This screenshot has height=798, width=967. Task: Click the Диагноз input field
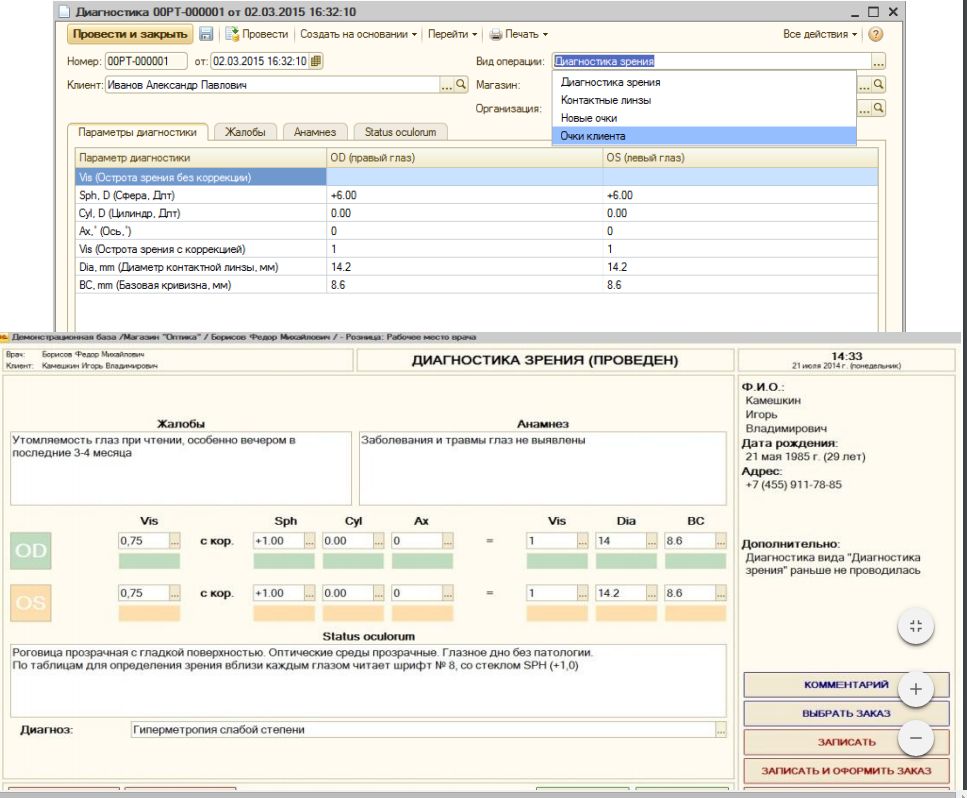pyautogui.click(x=422, y=730)
